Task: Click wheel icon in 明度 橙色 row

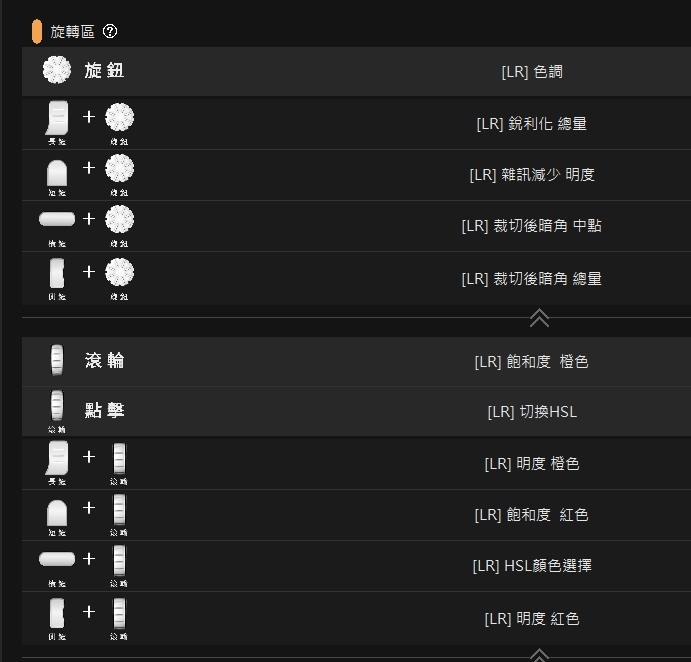Action: 119,458
